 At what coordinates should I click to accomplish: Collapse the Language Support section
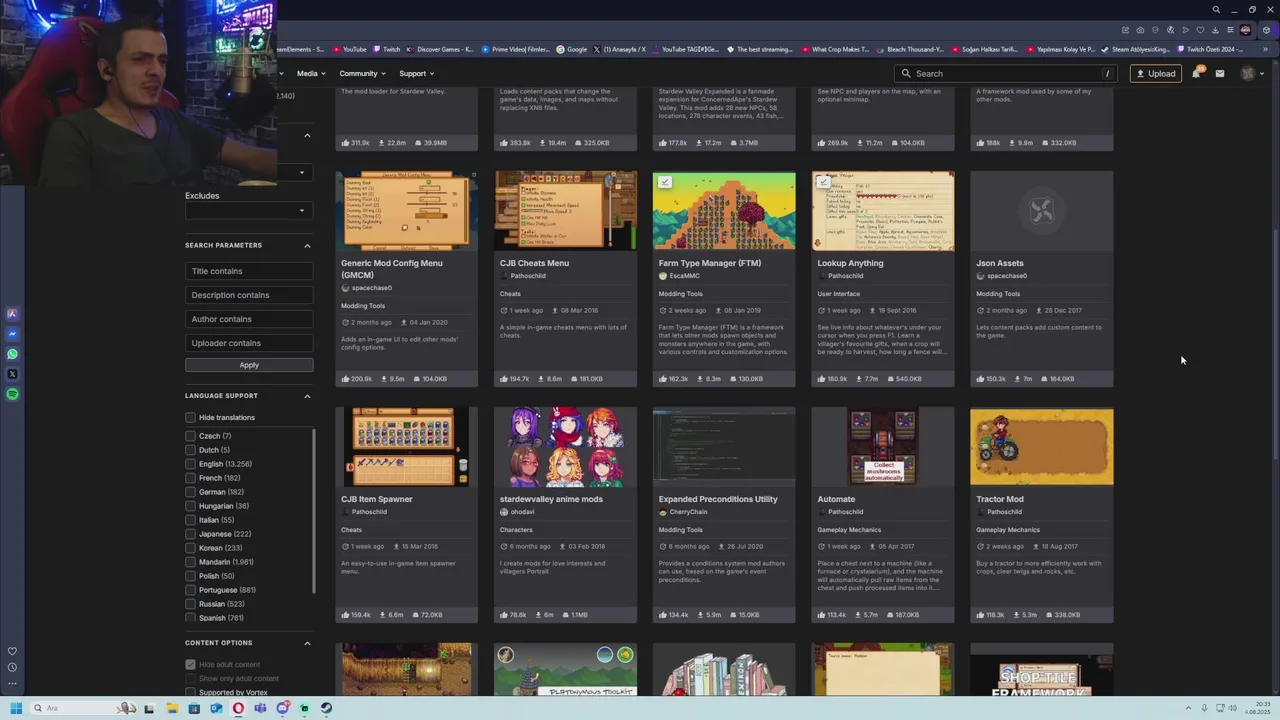307,396
